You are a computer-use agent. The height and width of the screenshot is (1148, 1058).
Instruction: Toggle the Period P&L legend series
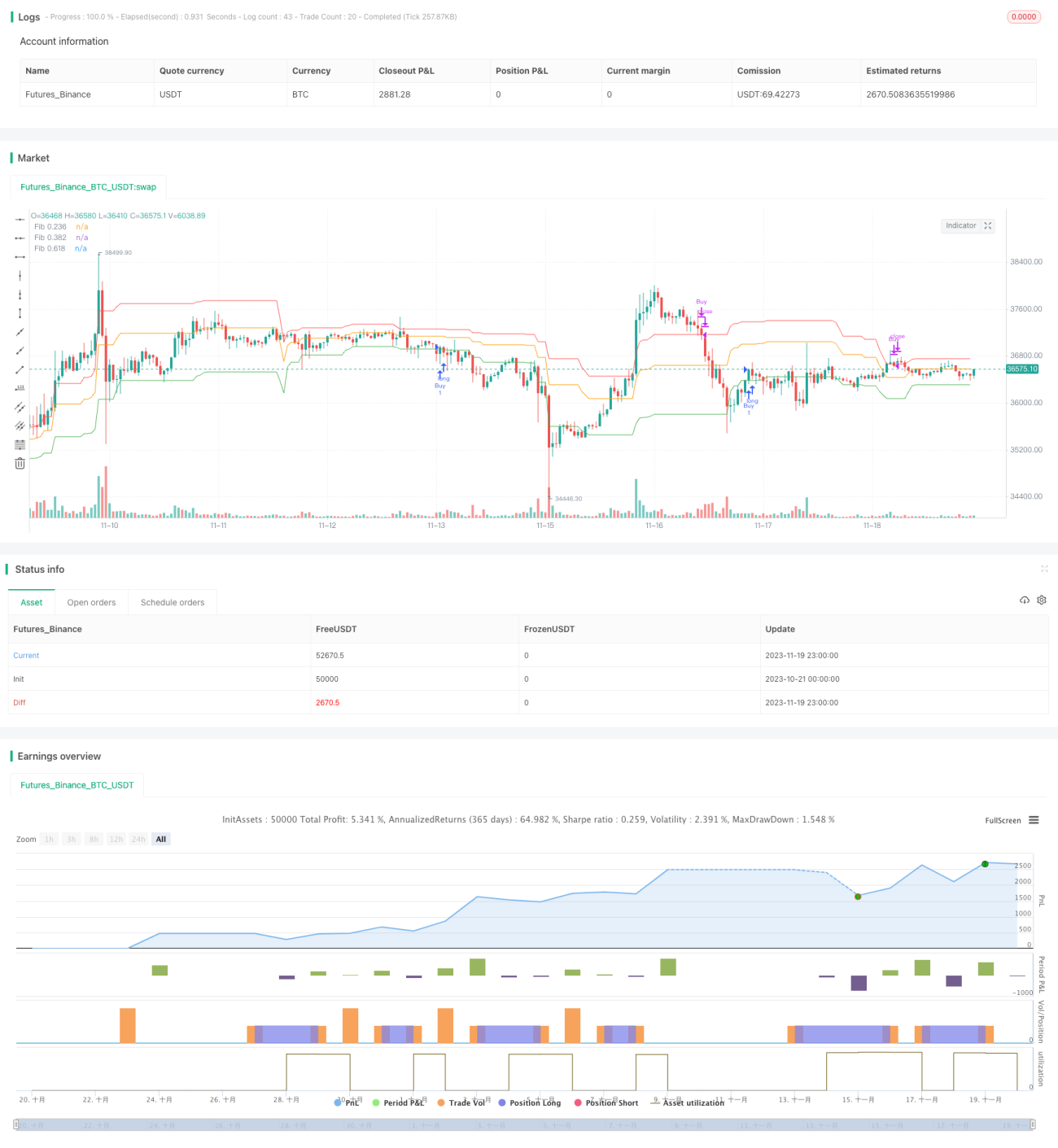(398, 1102)
